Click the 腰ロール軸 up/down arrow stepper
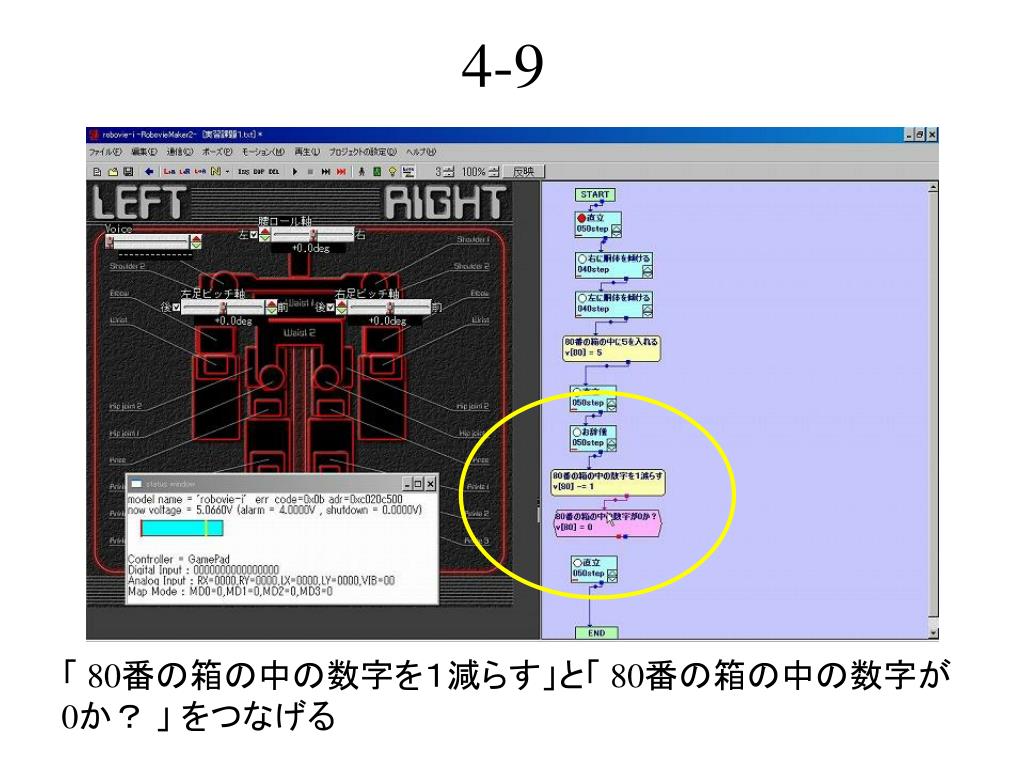Image resolution: width=1024 pixels, height=768 pixels. [x=264, y=234]
